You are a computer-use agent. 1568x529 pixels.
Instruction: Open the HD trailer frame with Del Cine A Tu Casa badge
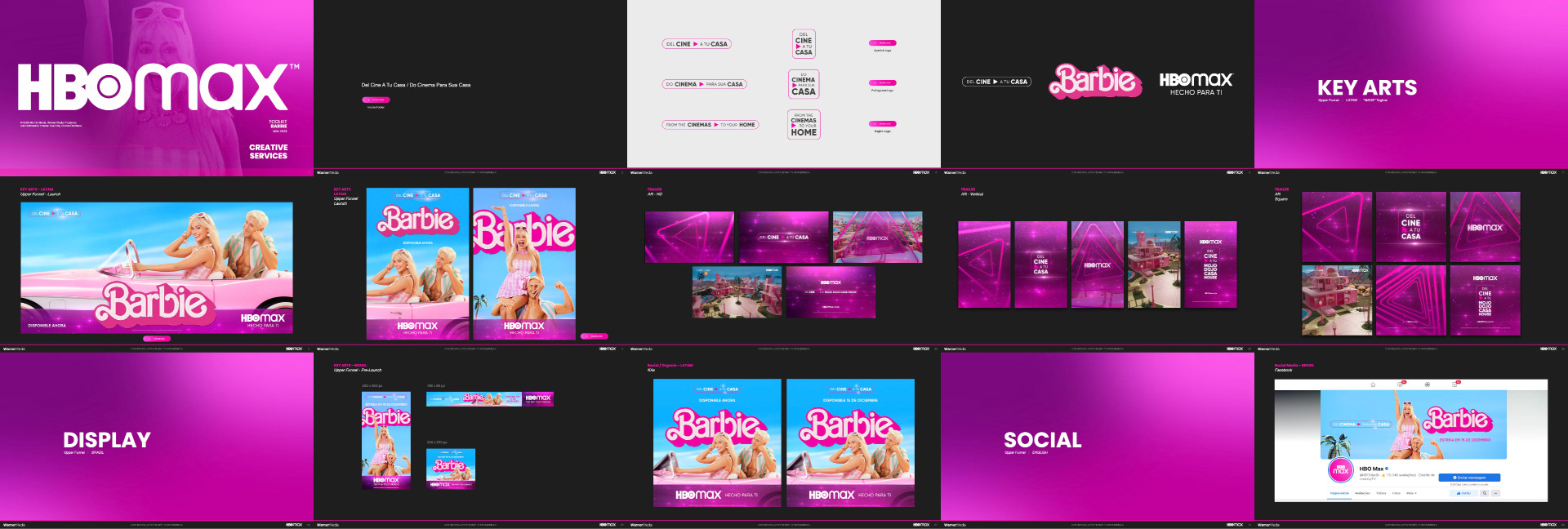coord(783,237)
